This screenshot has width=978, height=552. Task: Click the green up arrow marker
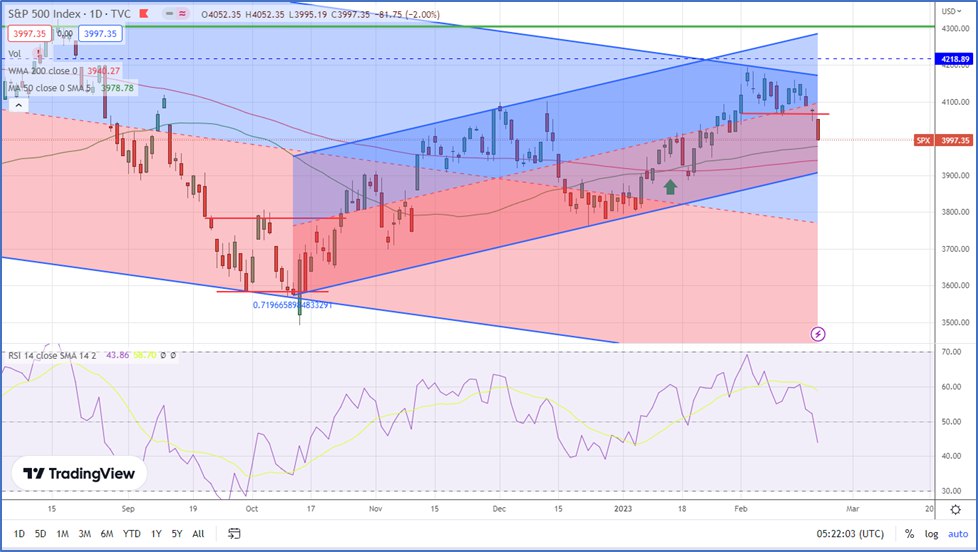tap(670, 185)
